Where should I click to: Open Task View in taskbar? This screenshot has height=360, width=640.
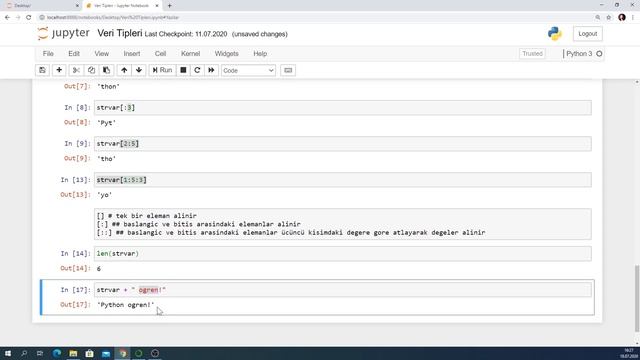[x=40, y=353]
